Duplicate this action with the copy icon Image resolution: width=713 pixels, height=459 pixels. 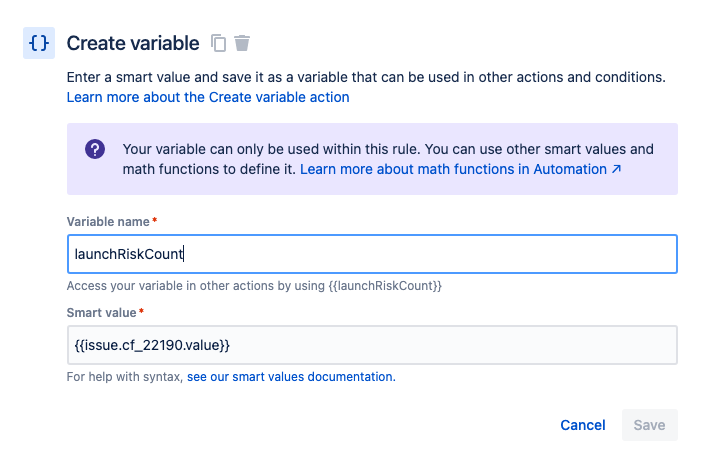[218, 43]
